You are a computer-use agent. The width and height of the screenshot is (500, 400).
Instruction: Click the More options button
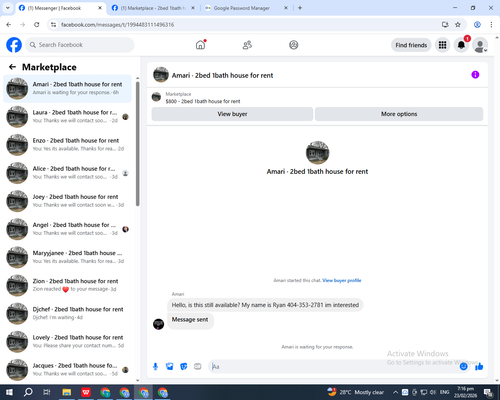coord(399,114)
